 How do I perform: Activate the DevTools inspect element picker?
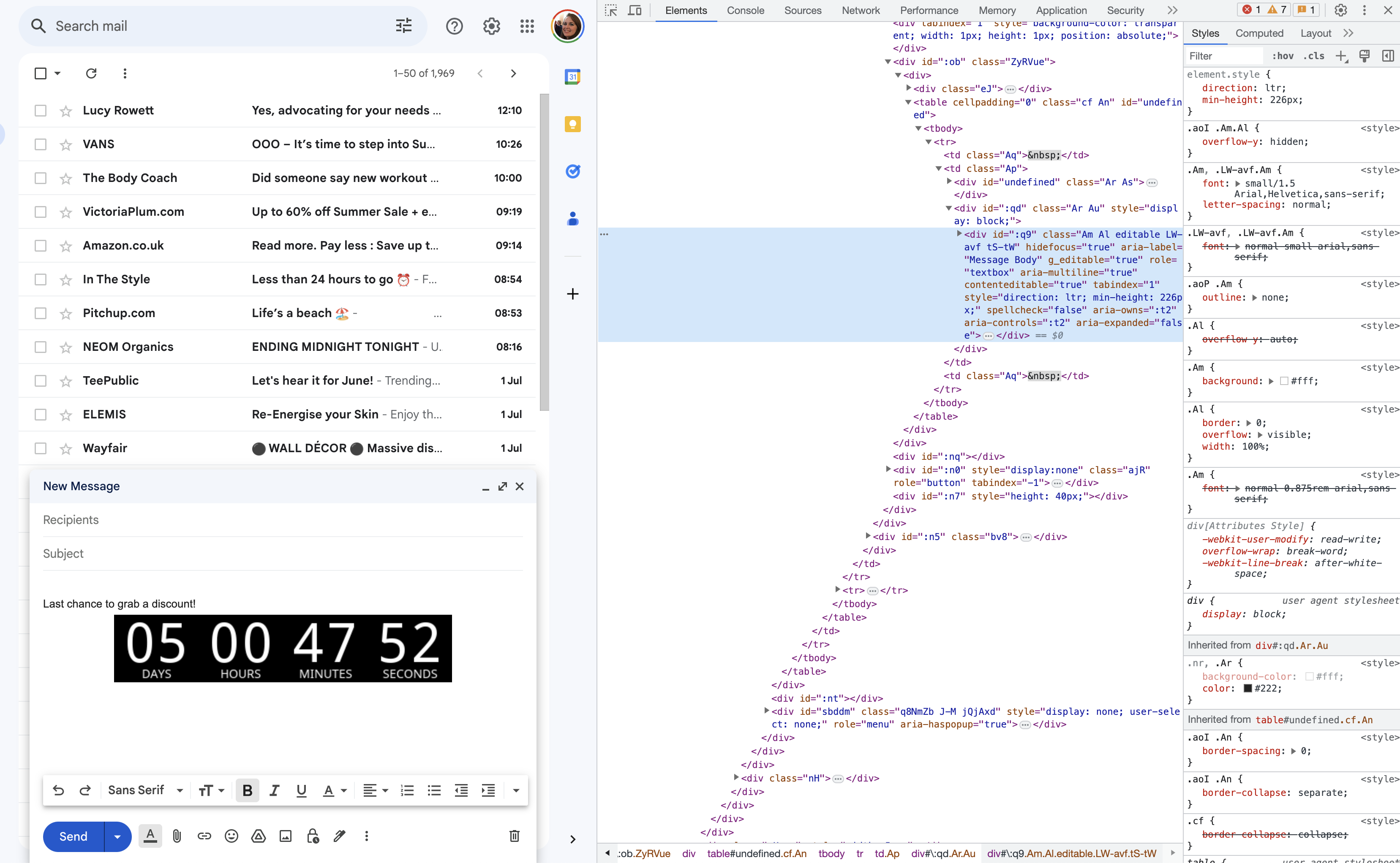tap(611, 10)
